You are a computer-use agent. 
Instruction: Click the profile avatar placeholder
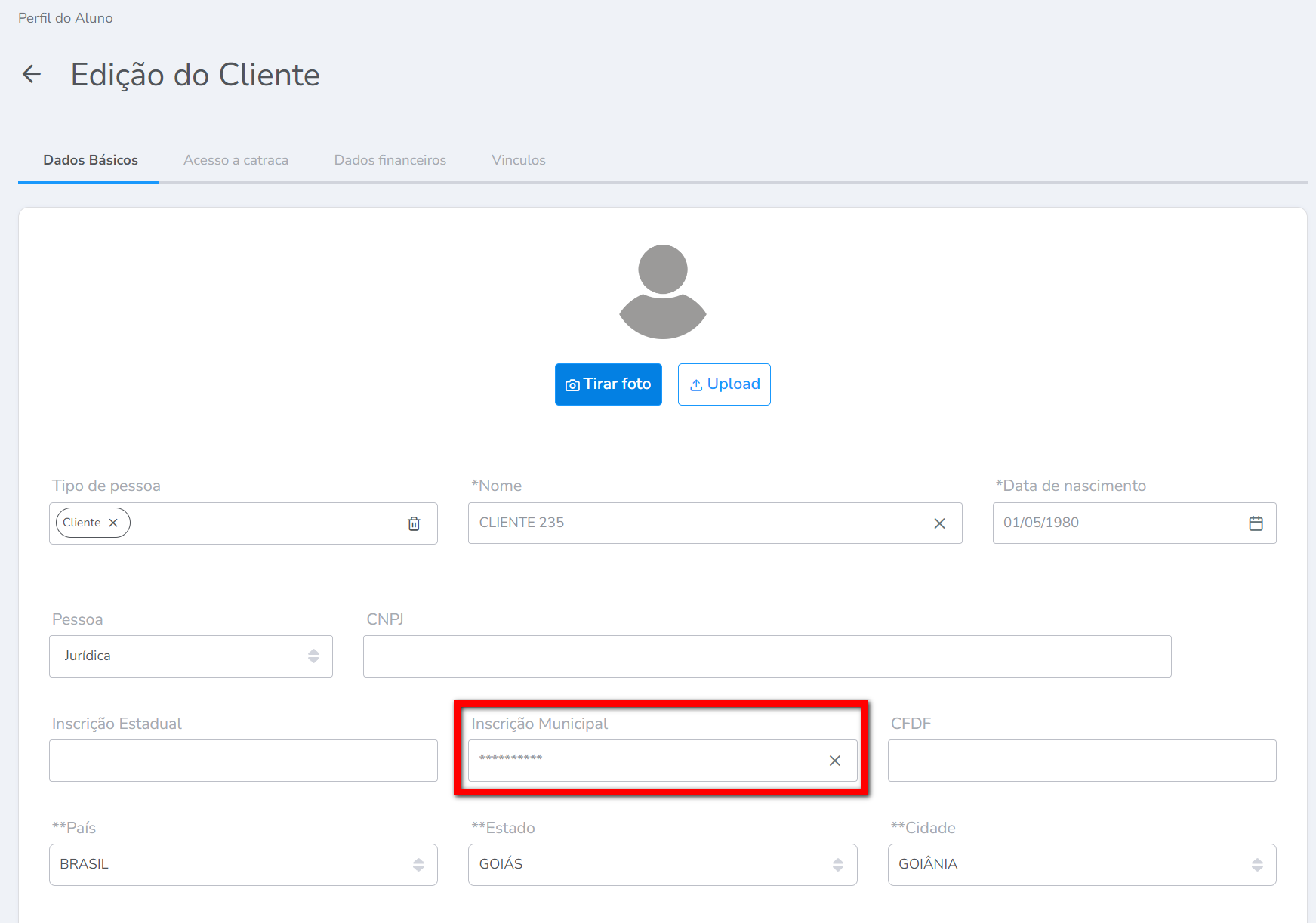click(662, 292)
